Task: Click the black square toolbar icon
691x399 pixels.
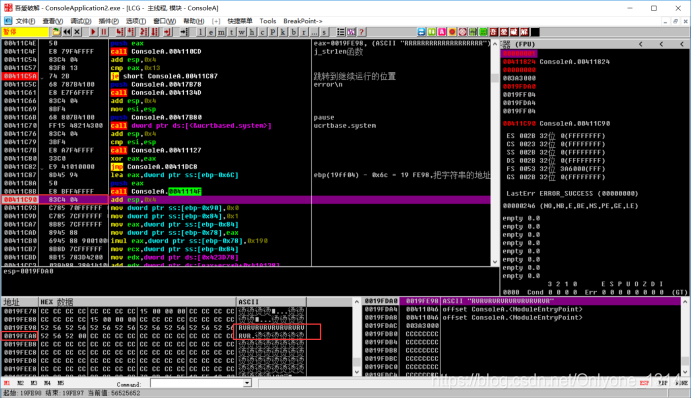Action: [x=535, y=32]
